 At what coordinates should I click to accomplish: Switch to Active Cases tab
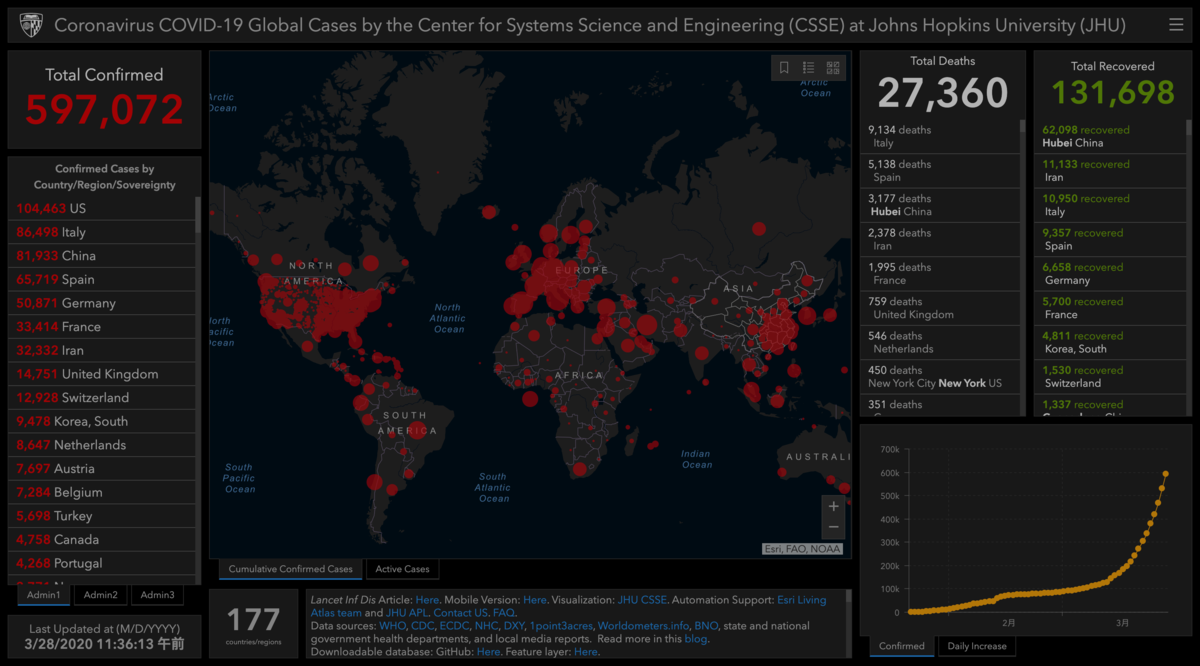point(402,569)
